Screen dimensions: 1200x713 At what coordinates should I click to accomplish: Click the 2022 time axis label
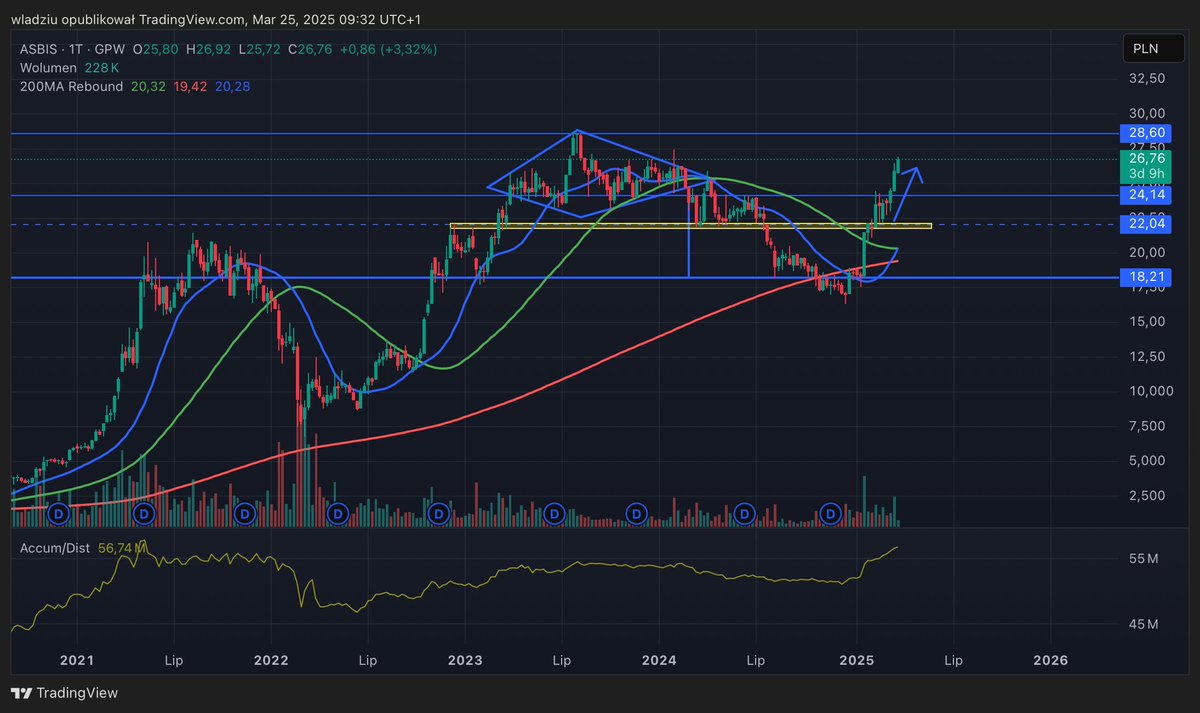(271, 661)
